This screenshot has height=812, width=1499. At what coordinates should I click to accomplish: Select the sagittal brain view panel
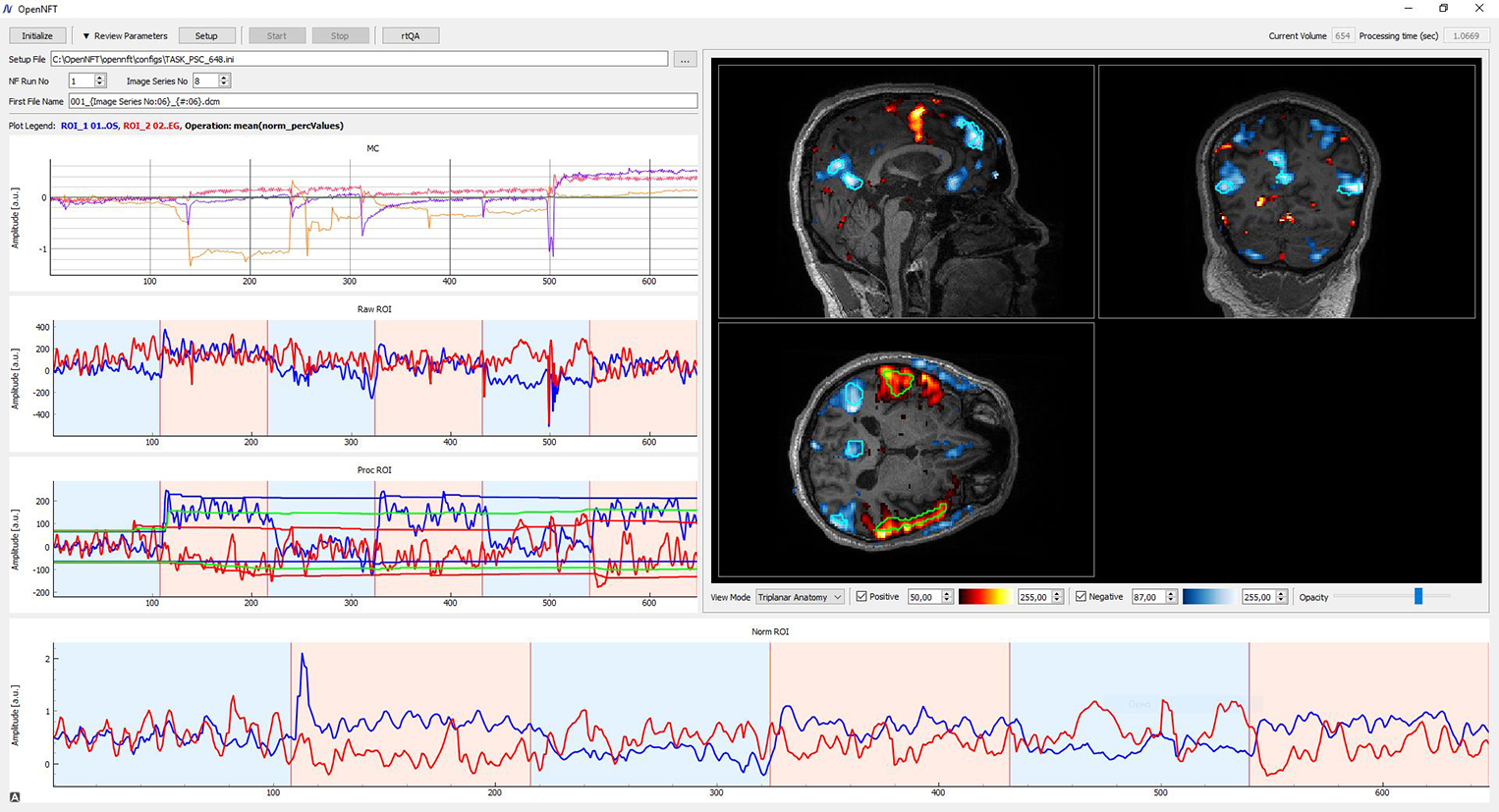[x=906, y=191]
